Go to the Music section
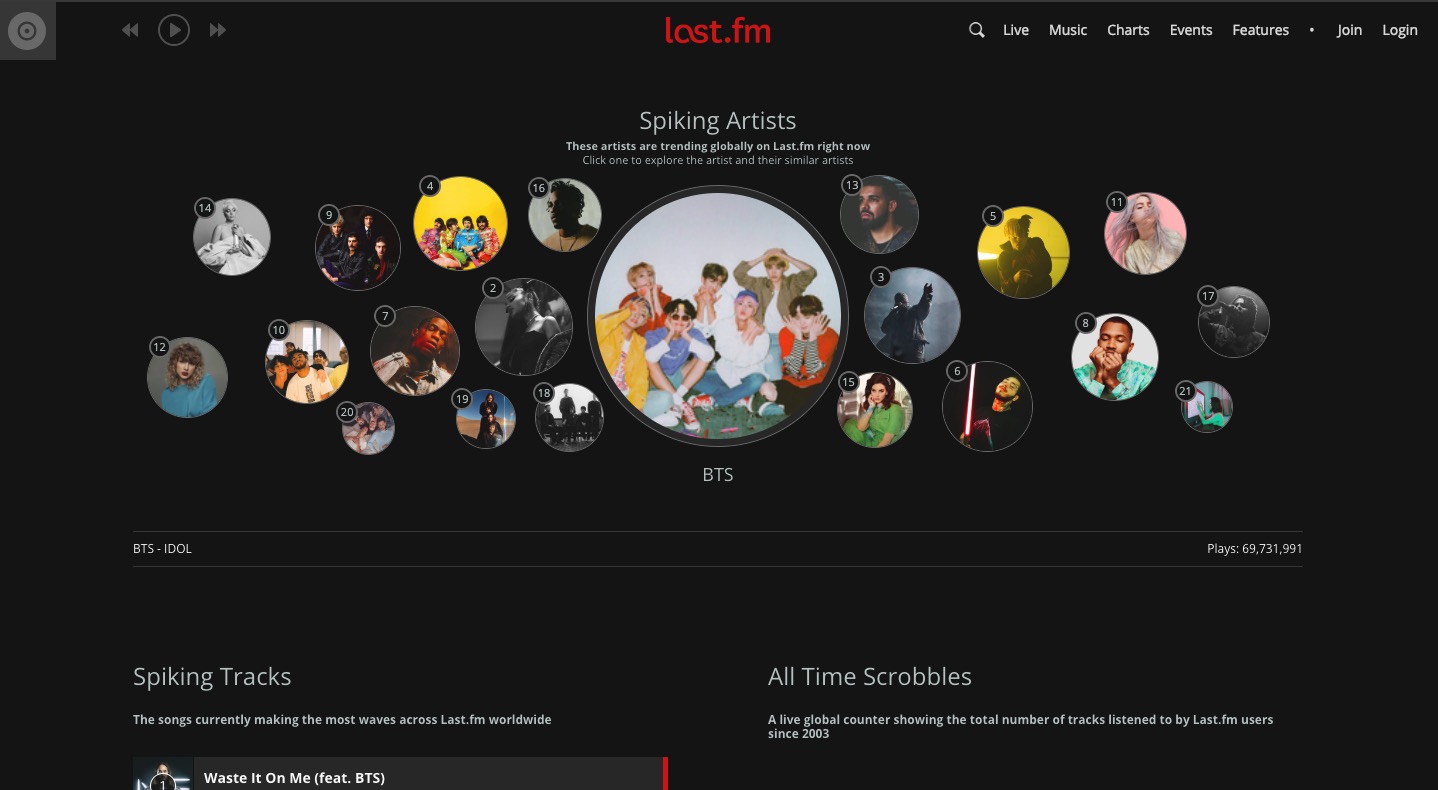Viewport: 1438px width, 790px height. [1068, 30]
